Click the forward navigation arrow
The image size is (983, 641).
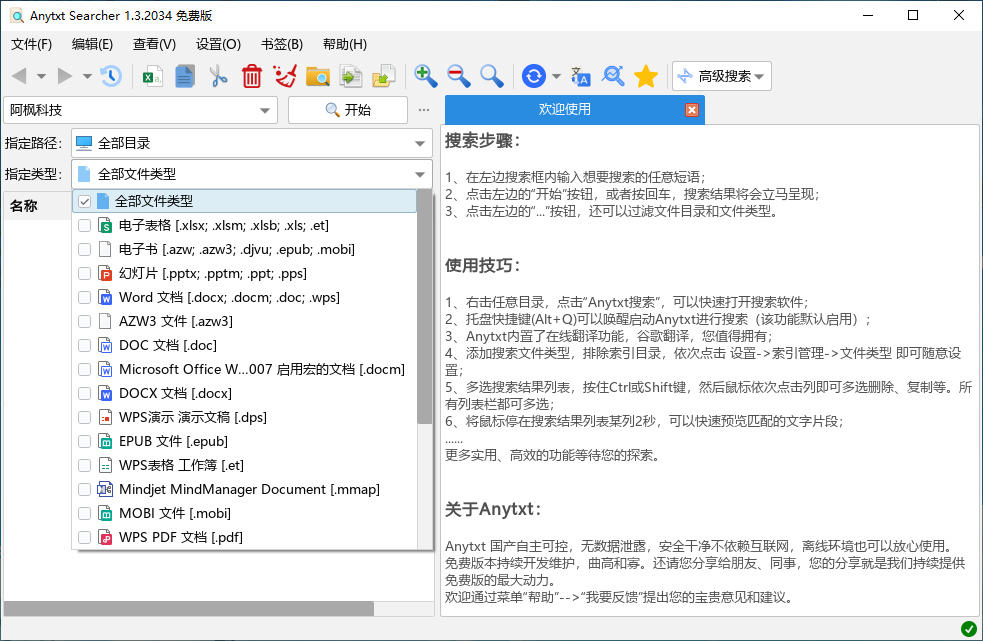(65, 77)
